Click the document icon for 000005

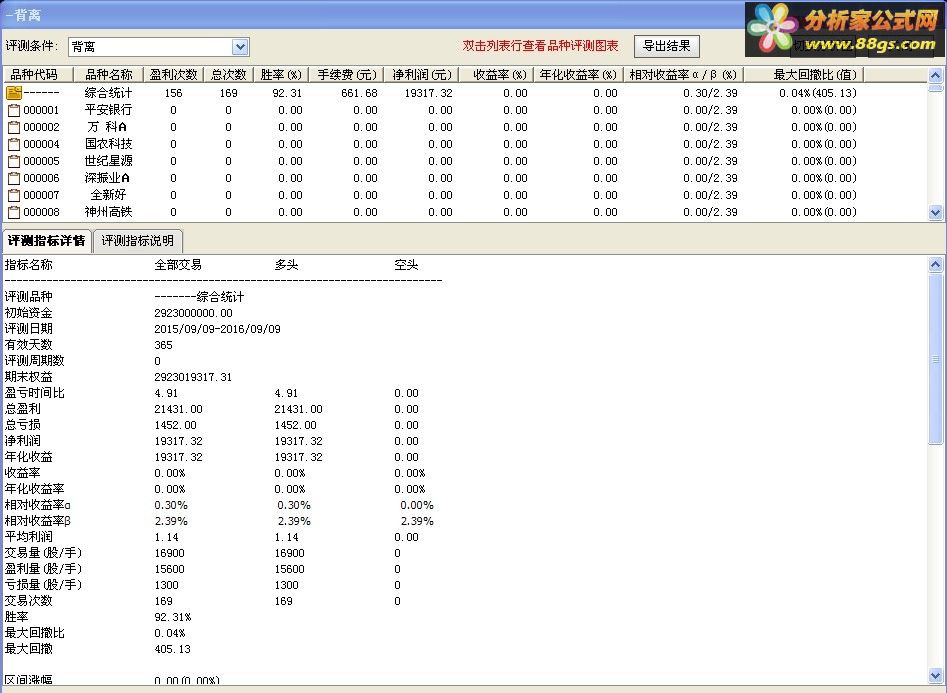(x=14, y=161)
